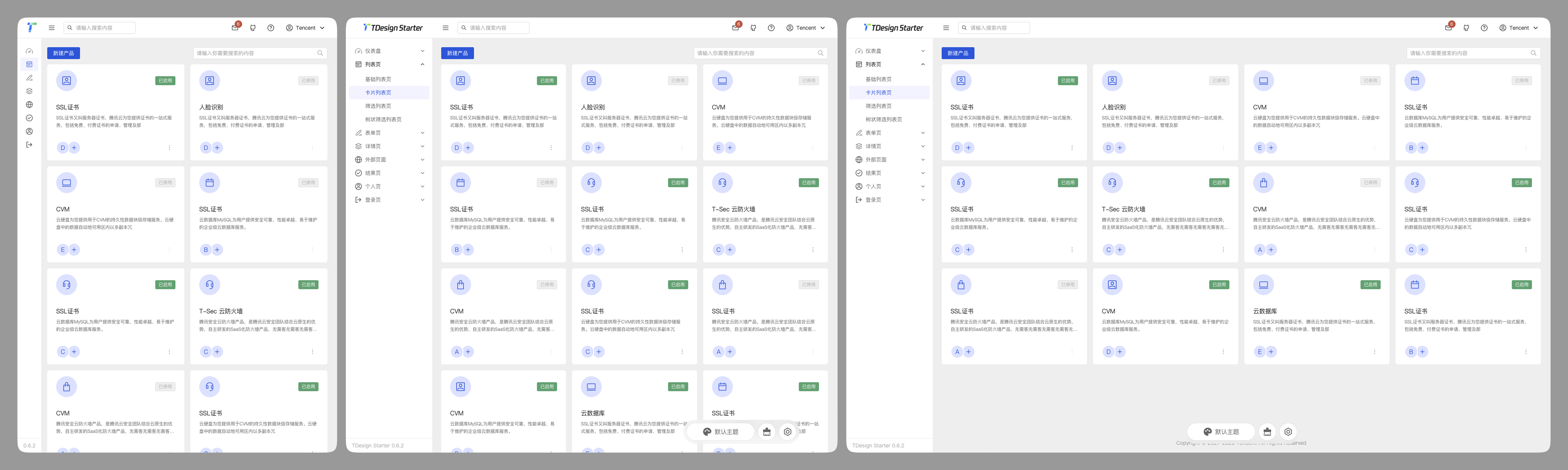Viewport: 1568px width, 470px height.
Task: Expand 个人页 chevron in four-column window
Action: click(x=923, y=187)
